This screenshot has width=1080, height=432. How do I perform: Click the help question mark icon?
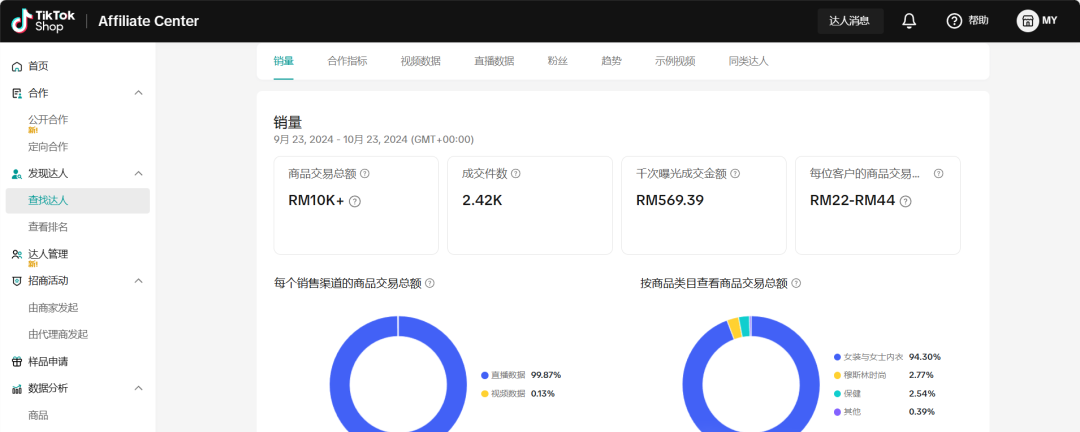pos(954,21)
